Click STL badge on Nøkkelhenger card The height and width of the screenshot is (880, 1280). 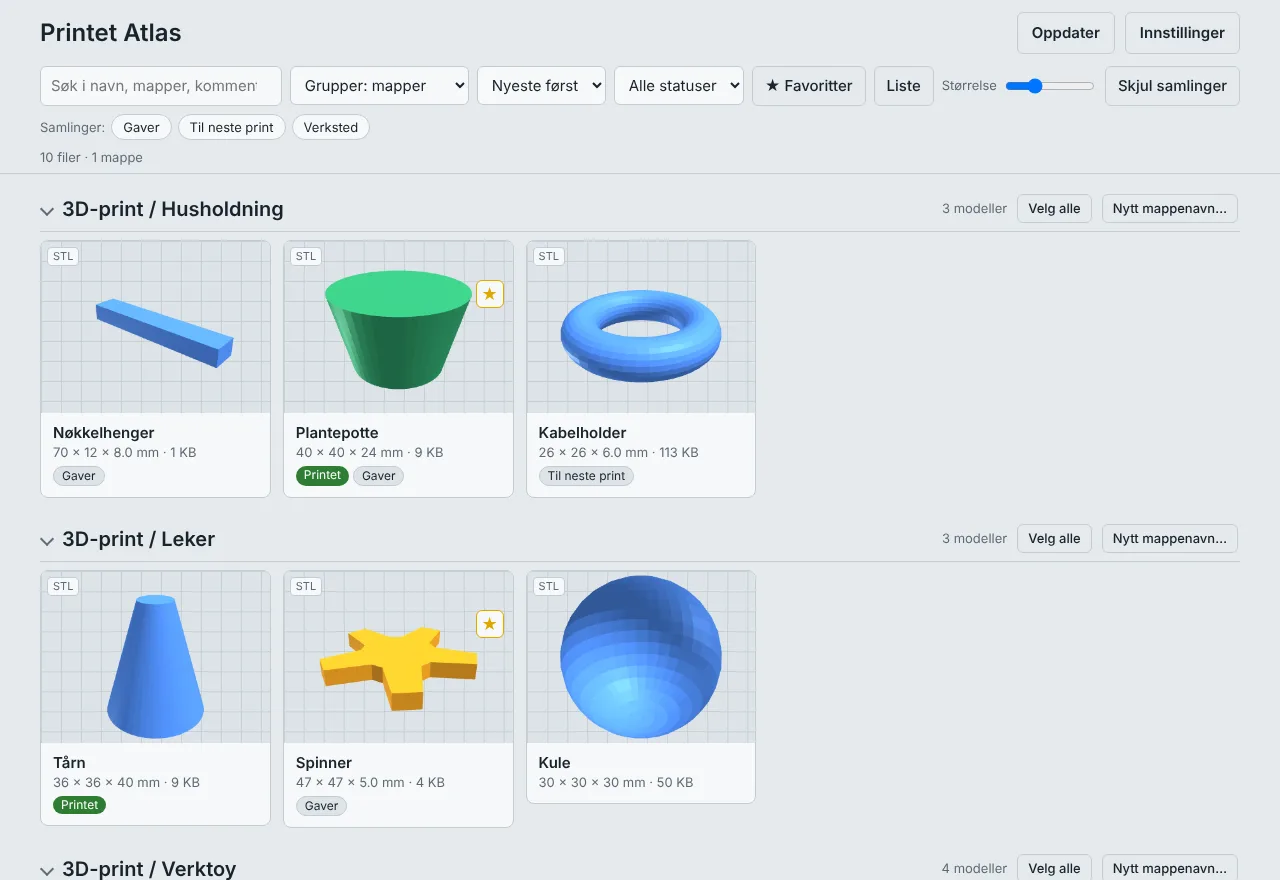(64, 256)
